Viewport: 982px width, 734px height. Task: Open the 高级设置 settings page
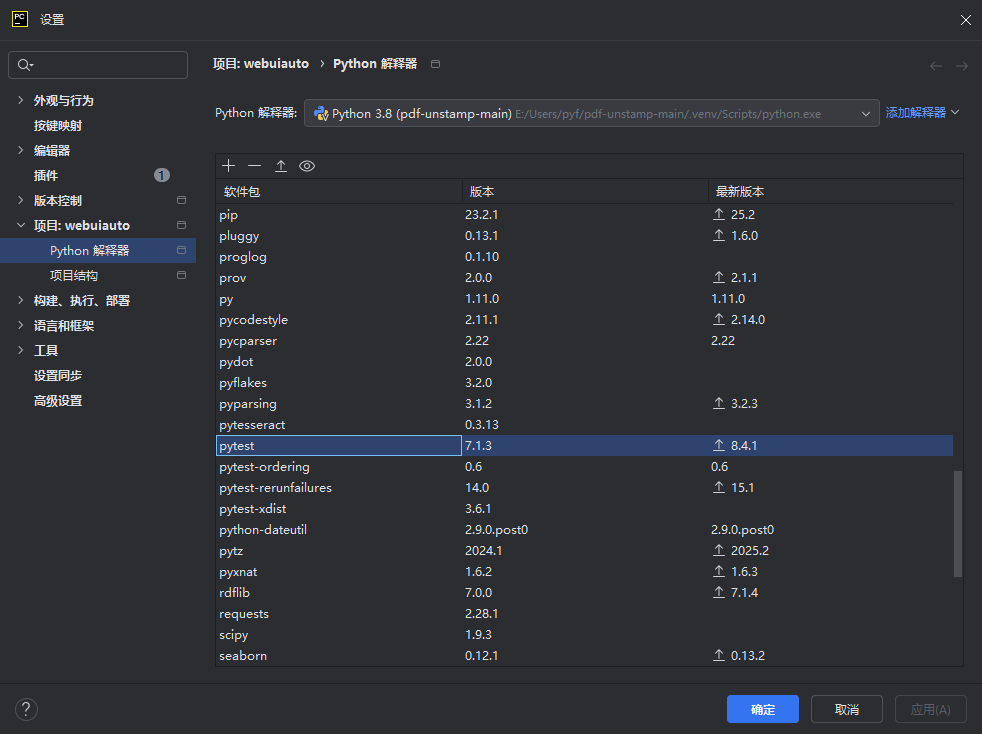[58, 401]
